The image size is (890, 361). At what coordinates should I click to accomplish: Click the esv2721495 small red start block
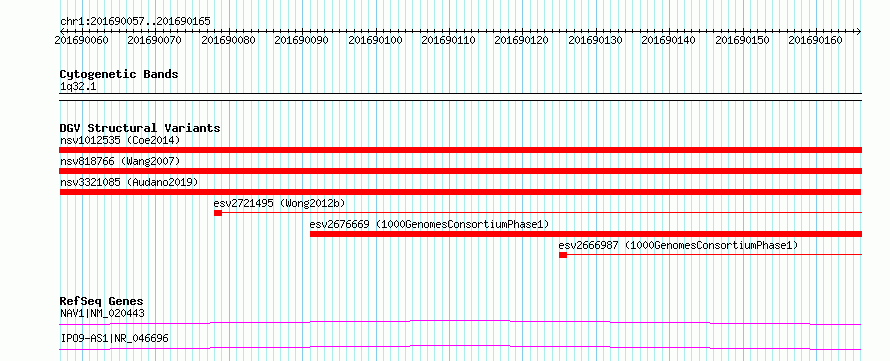218,213
